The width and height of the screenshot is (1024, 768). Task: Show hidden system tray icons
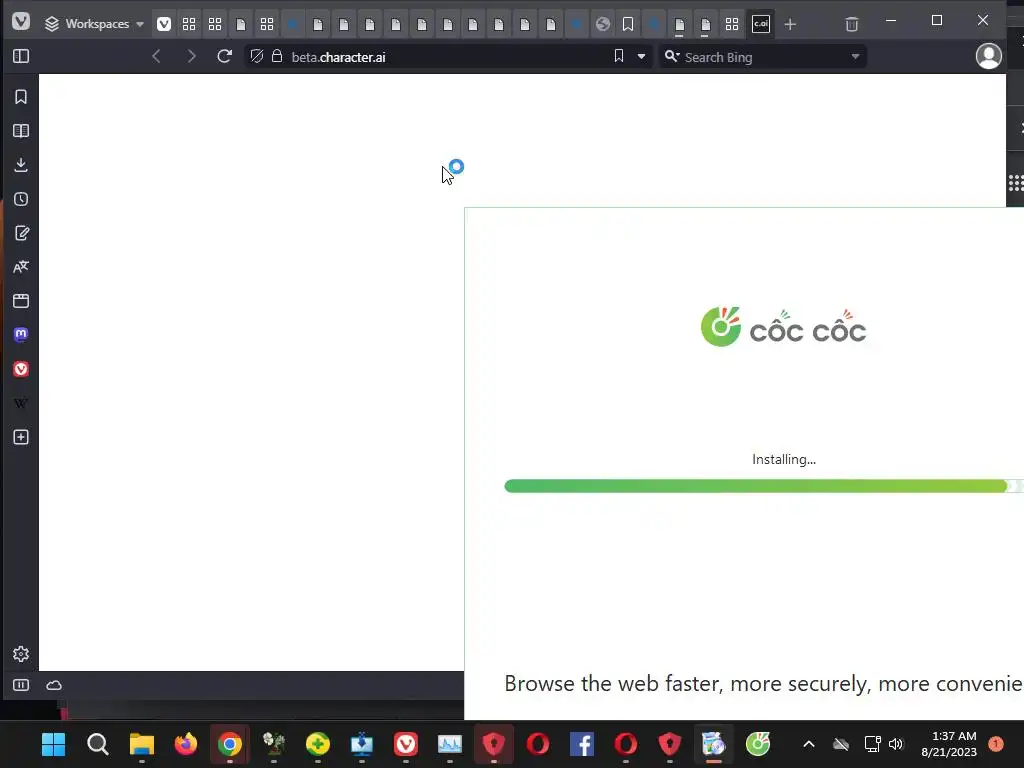808,744
